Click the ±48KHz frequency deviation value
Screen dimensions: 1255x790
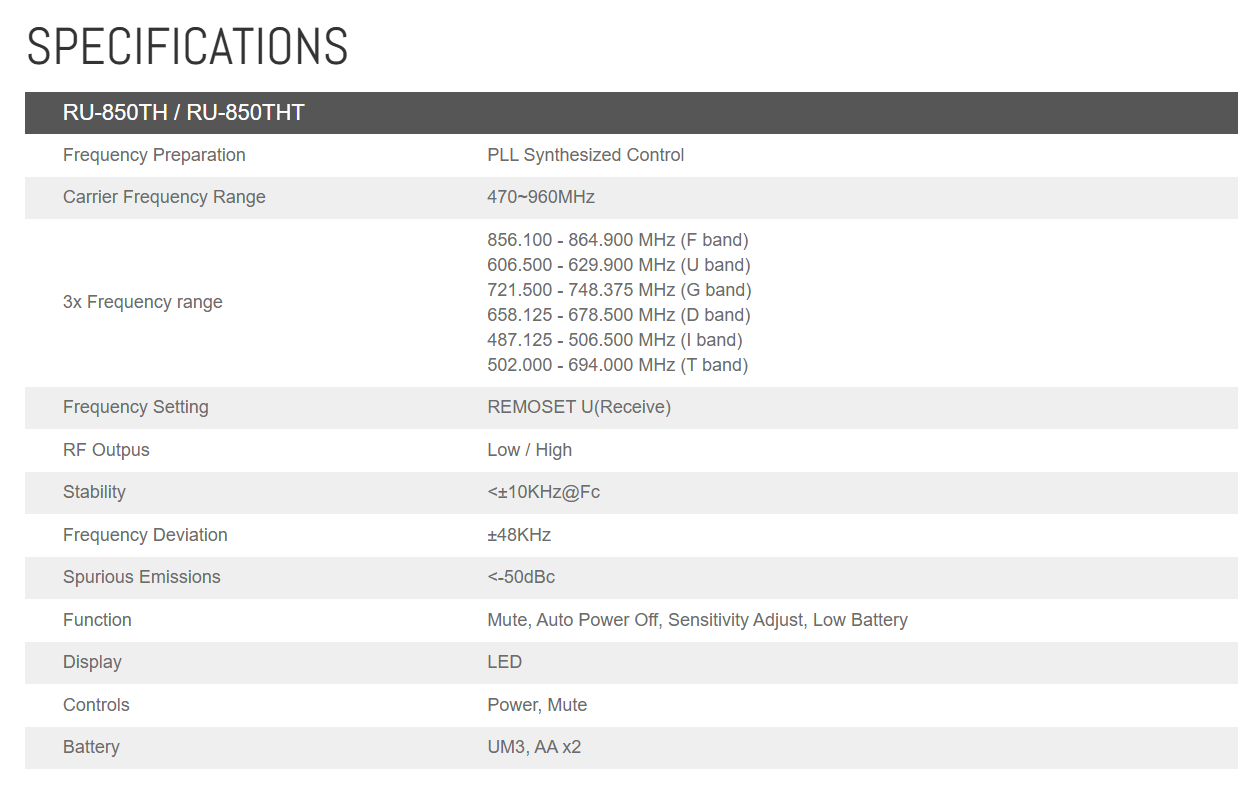[519, 535]
